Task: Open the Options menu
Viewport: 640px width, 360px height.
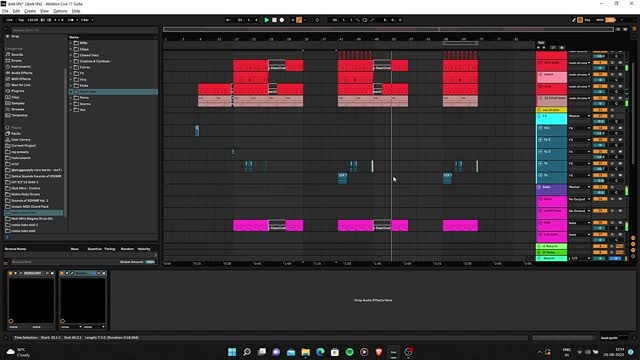Action: click(60, 11)
